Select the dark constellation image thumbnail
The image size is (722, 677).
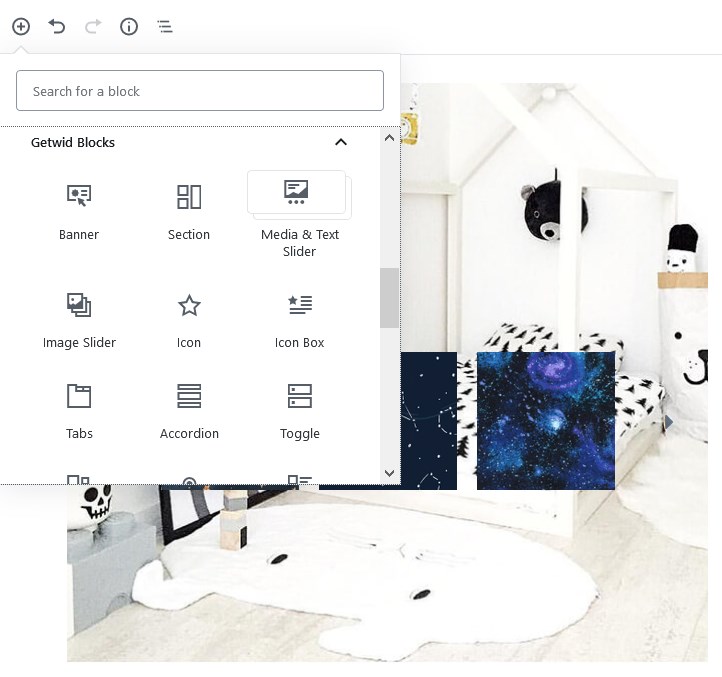(429, 420)
